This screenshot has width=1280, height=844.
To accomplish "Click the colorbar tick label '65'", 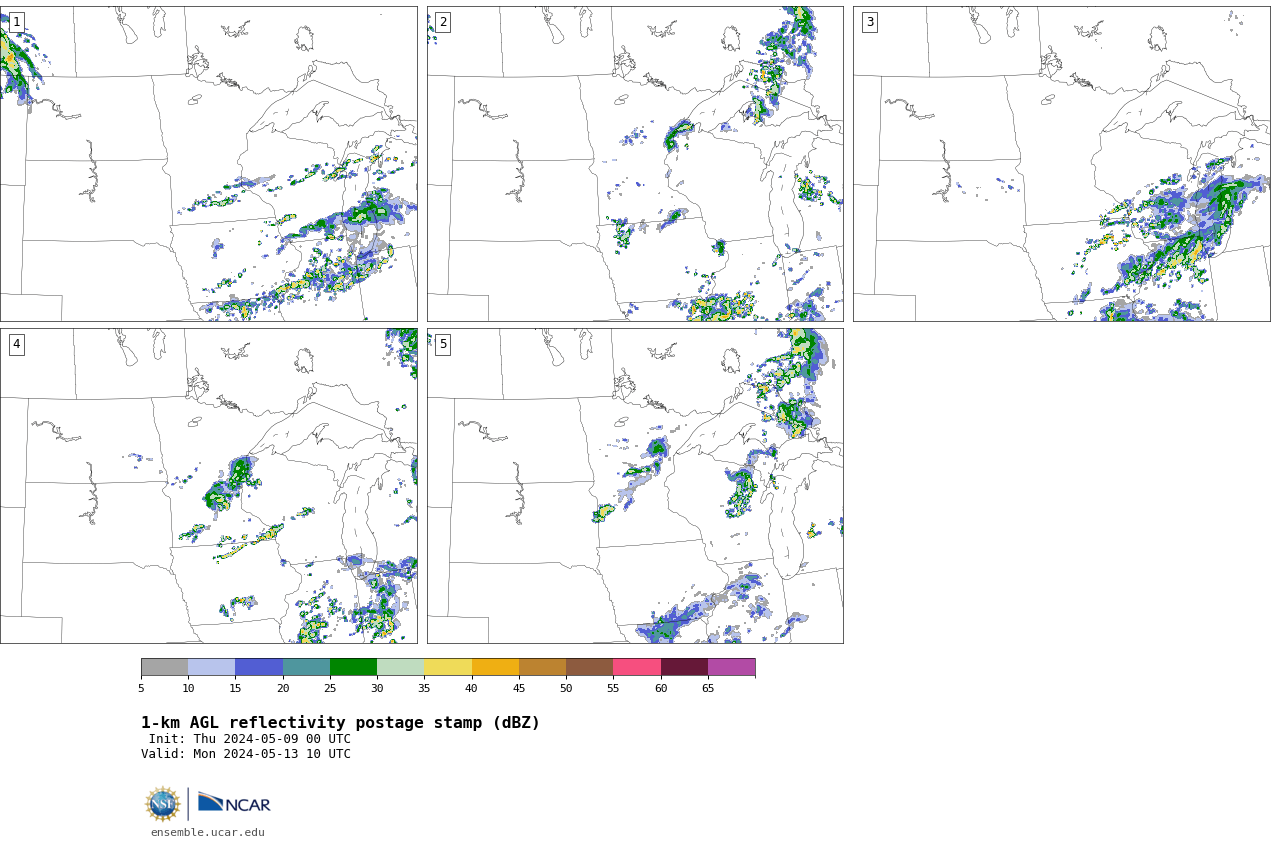I will (x=708, y=688).
